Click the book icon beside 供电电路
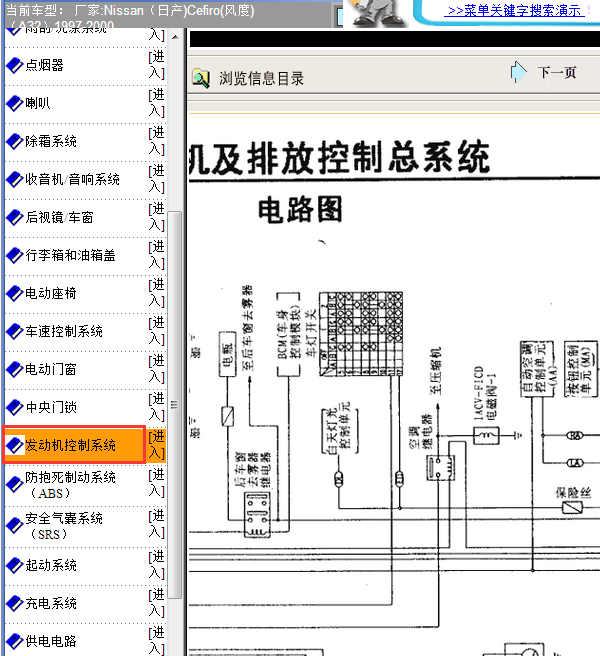Screen dimensions: 600x656 pos(15,641)
